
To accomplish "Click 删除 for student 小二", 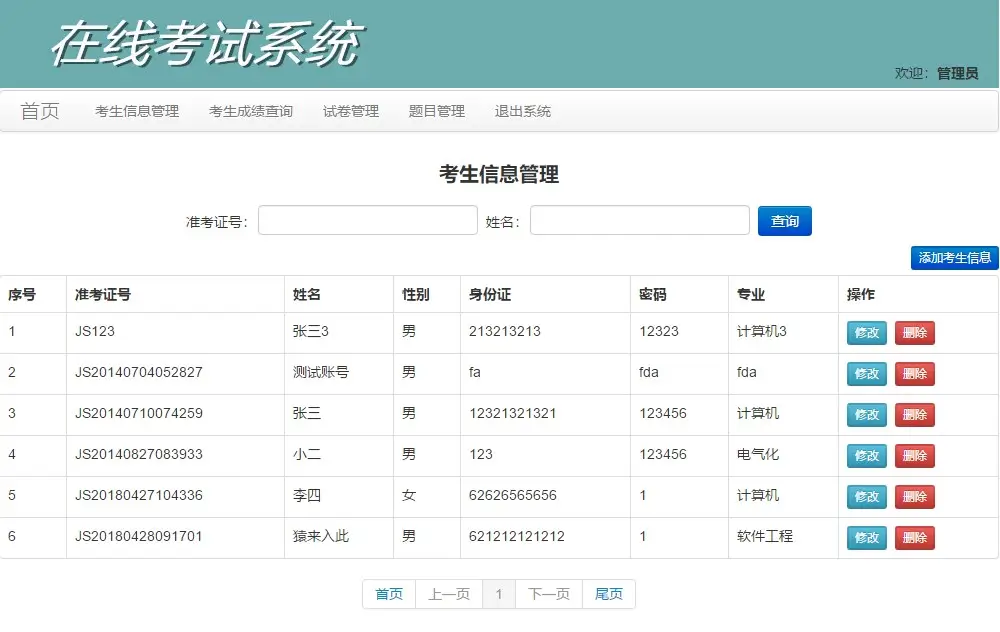I will pyautogui.click(x=914, y=455).
